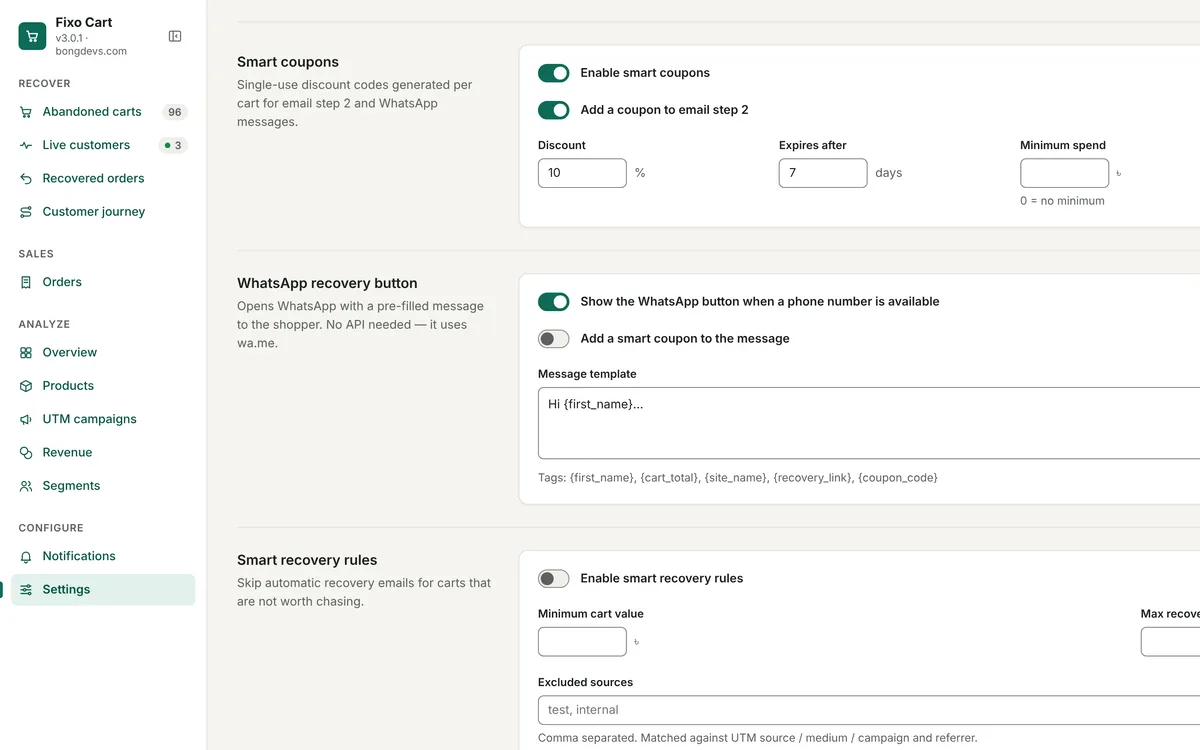Click the Customer journey route icon
1200x750 pixels.
click(26, 212)
